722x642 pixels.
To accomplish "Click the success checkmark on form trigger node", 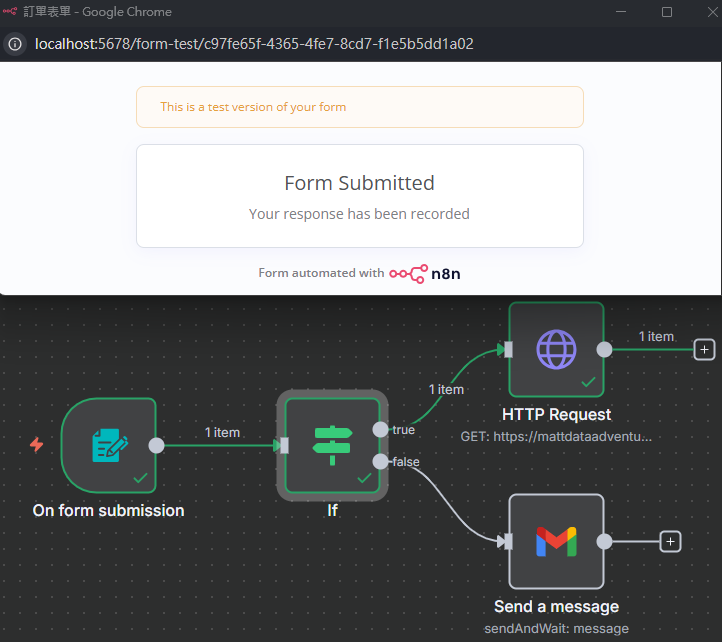I will [x=140, y=478].
